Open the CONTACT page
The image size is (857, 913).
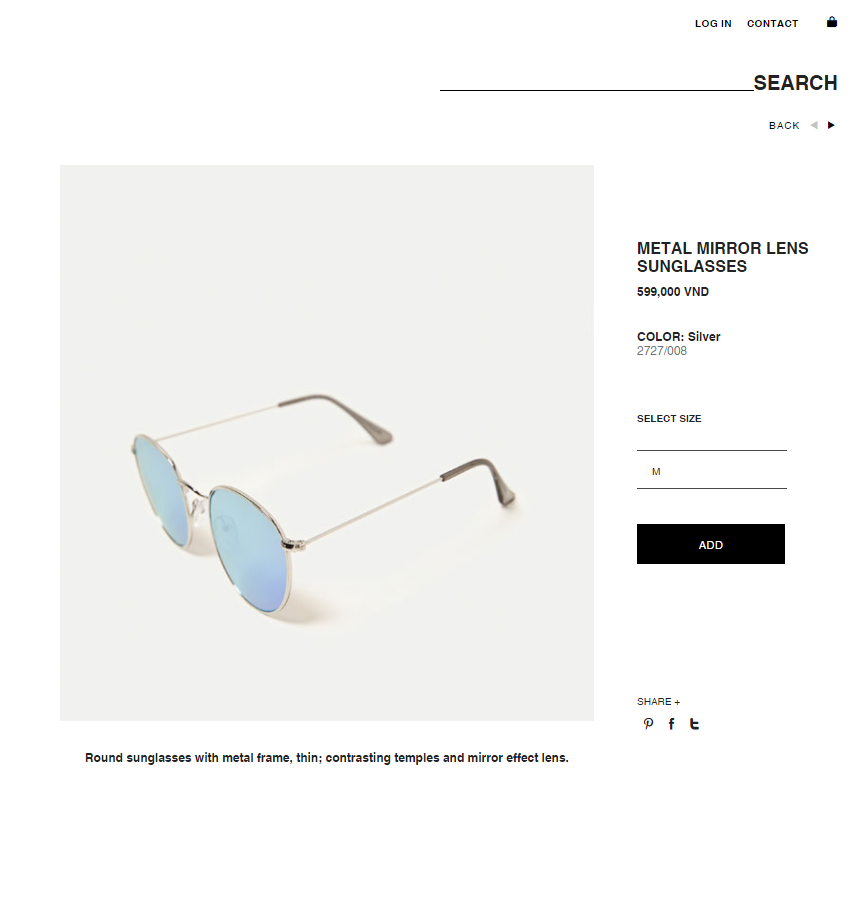[772, 23]
